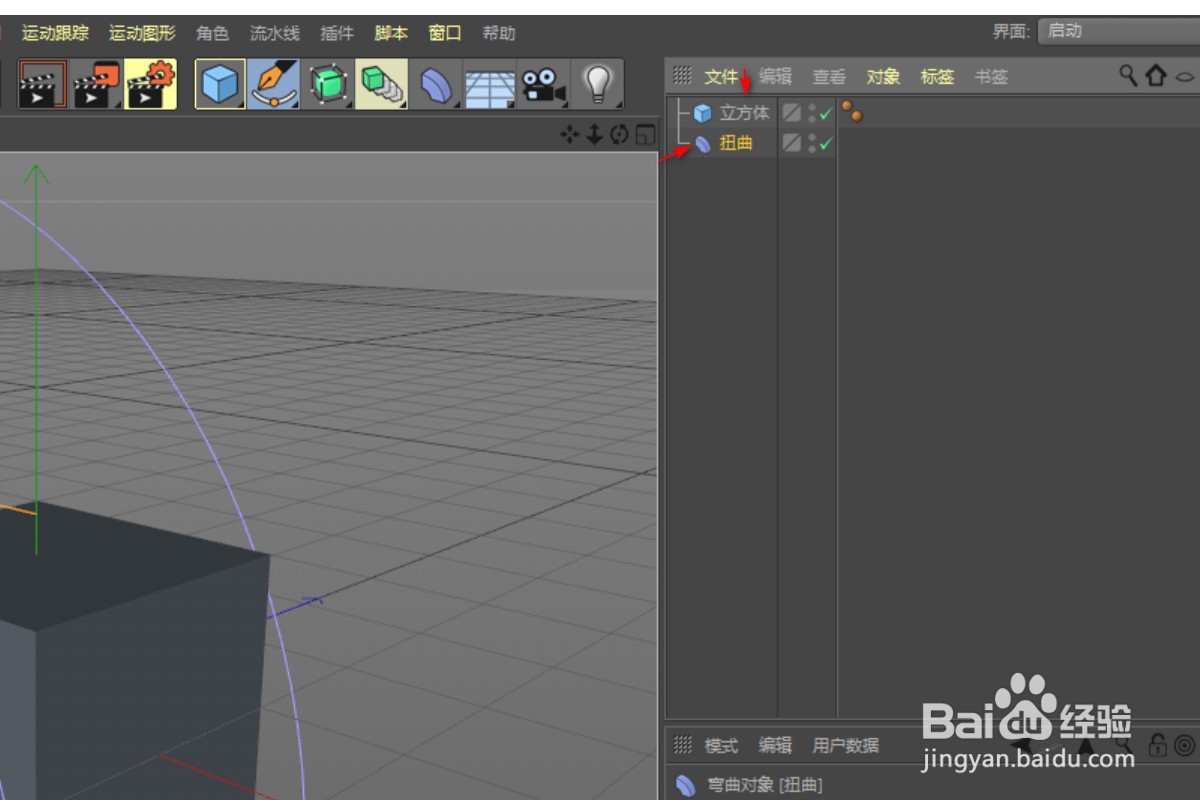The image size is (1200, 800).
Task: Open 运动图形 menu
Action: 142,33
